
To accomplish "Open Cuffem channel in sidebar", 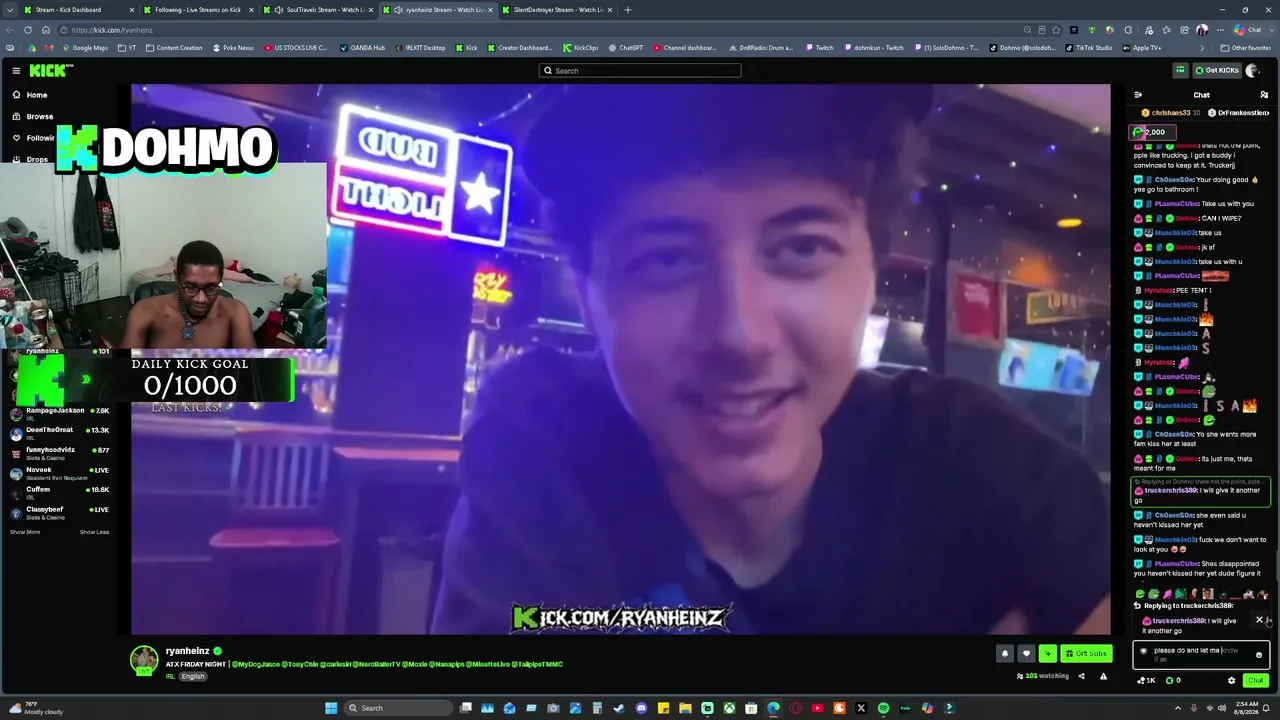I will pyautogui.click(x=60, y=493).
